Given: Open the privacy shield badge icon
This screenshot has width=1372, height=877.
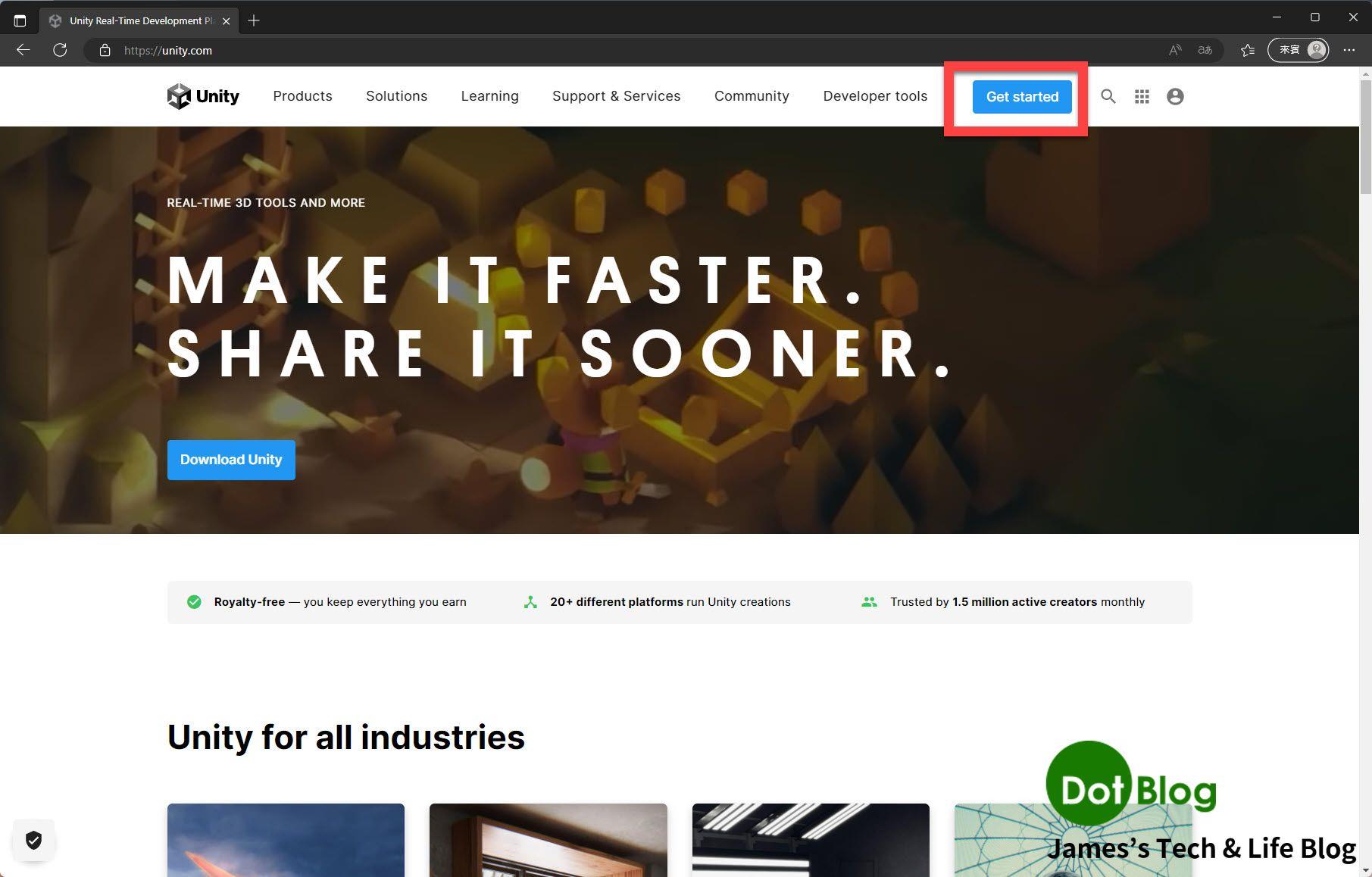Looking at the screenshot, I should 33,840.
